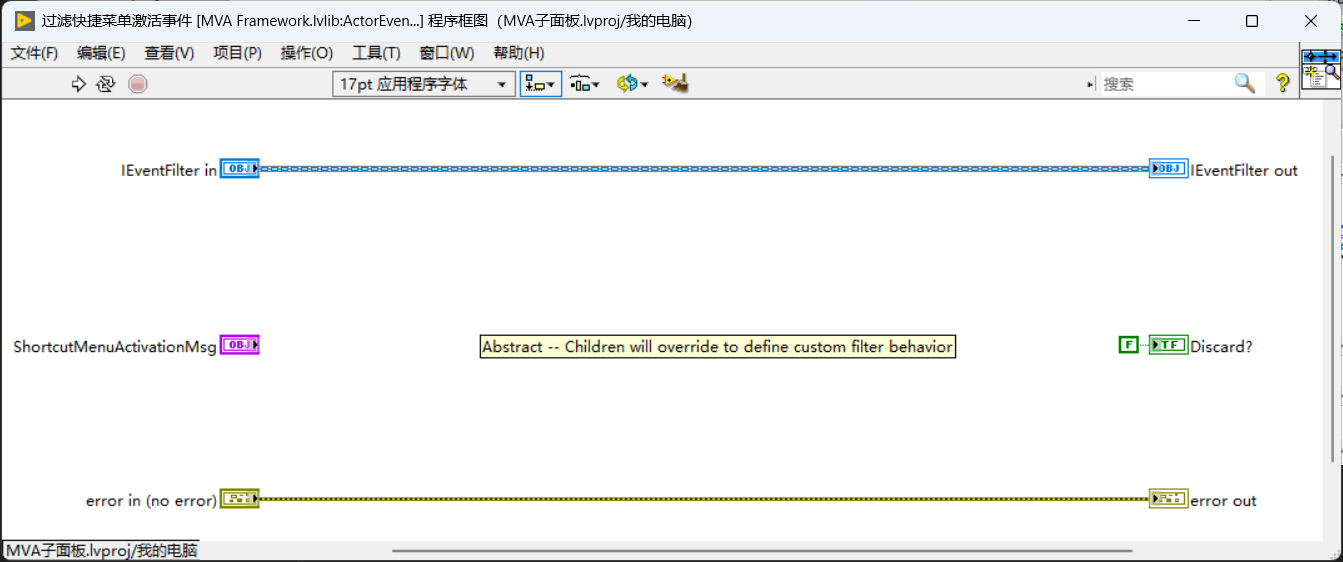Click the LabVIEW icon in the title bar
The image size is (1343, 562).
point(25,20)
